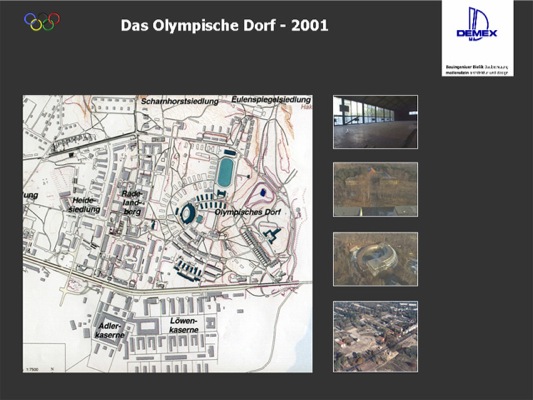Click the Löwenkaserne label on map
Viewport: 533px width, 400px height.
184,325
